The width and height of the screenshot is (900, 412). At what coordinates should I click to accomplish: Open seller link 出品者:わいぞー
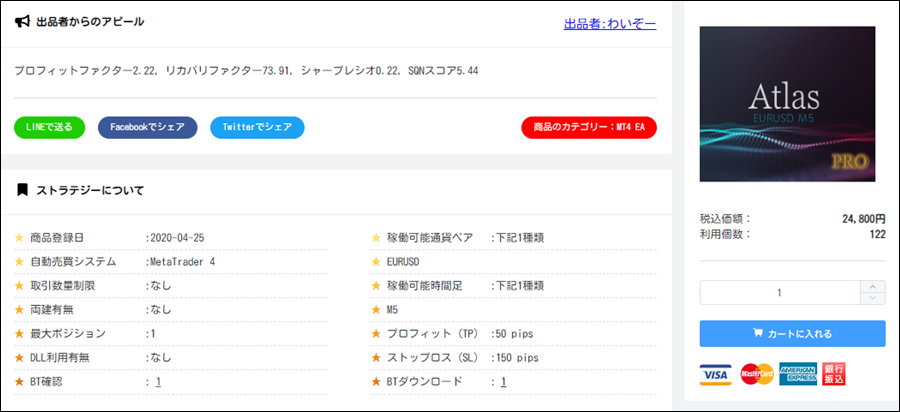point(610,24)
